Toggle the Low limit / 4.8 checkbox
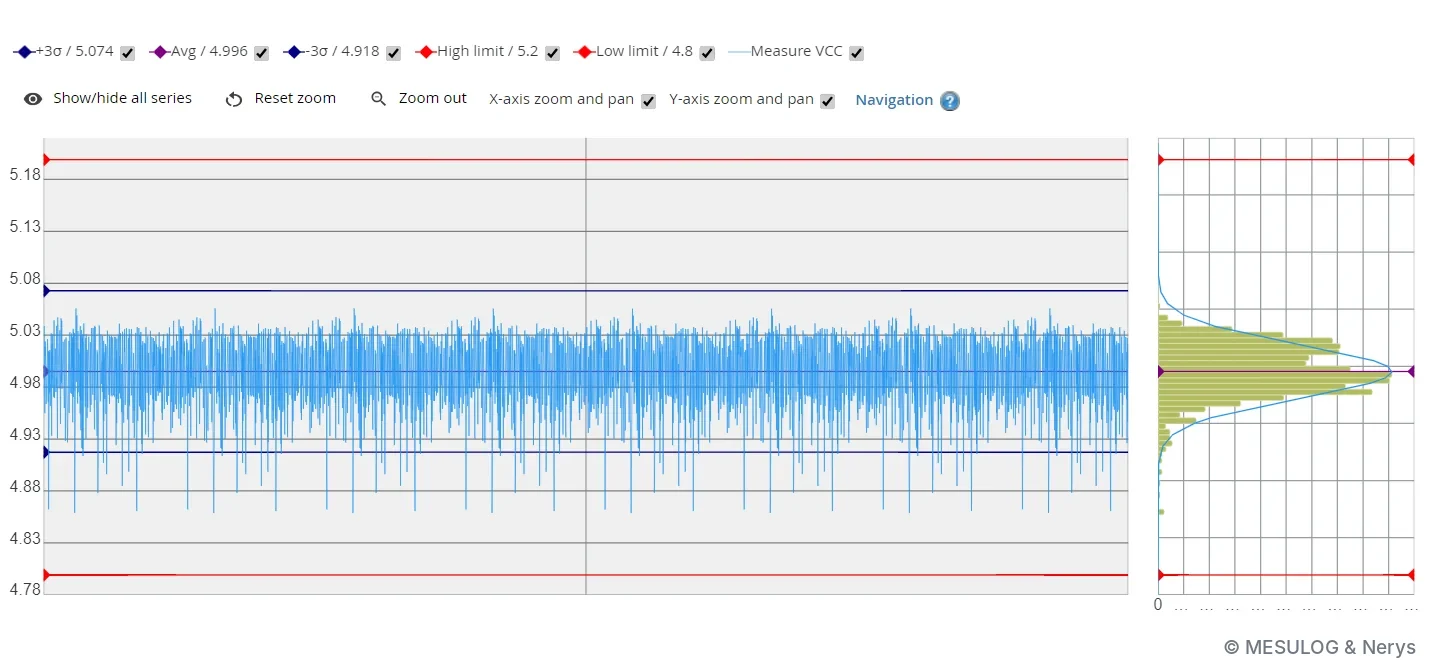The image size is (1433, 666). coord(707,53)
